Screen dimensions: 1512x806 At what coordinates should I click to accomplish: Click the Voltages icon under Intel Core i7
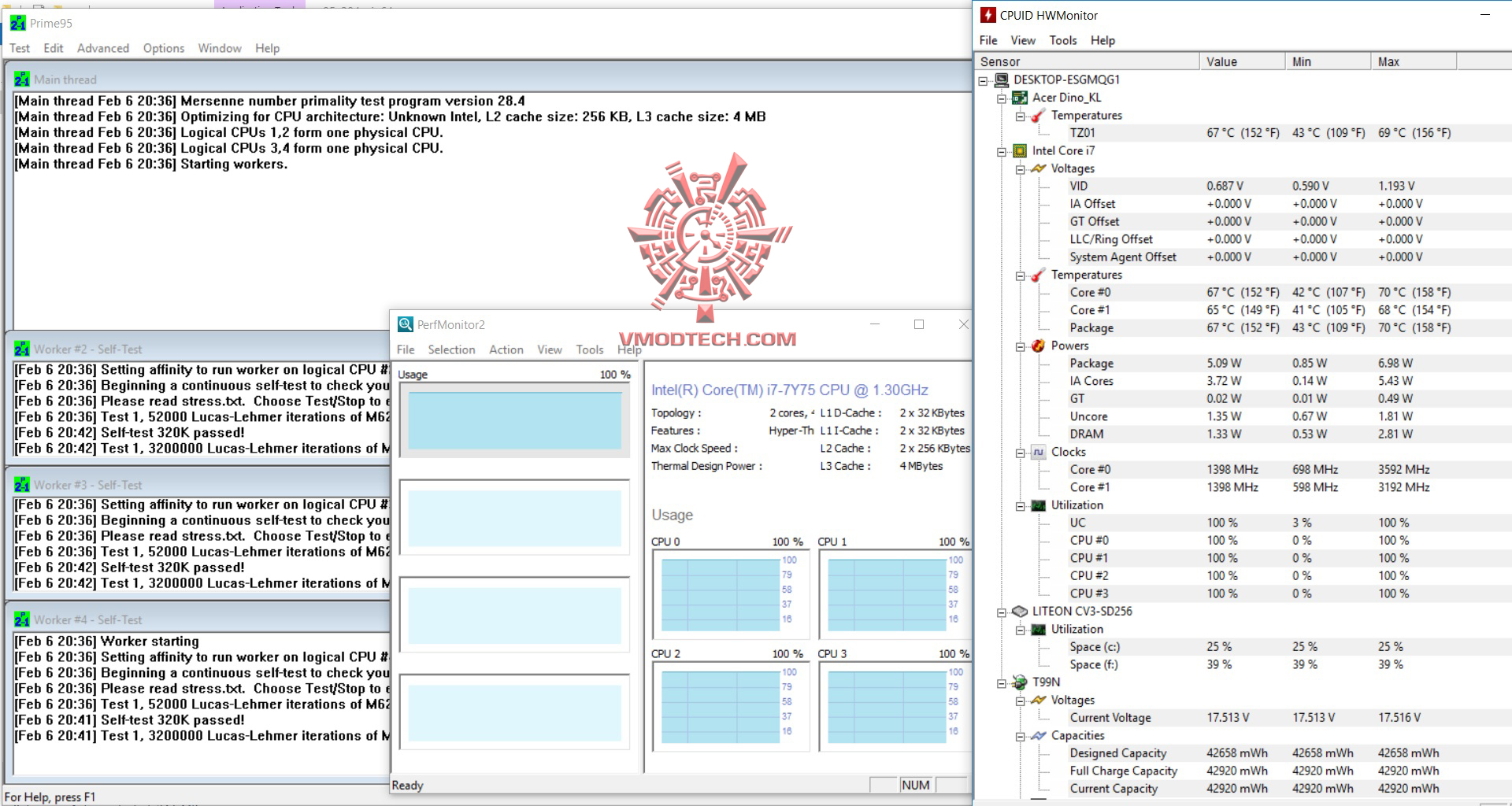coord(1039,168)
